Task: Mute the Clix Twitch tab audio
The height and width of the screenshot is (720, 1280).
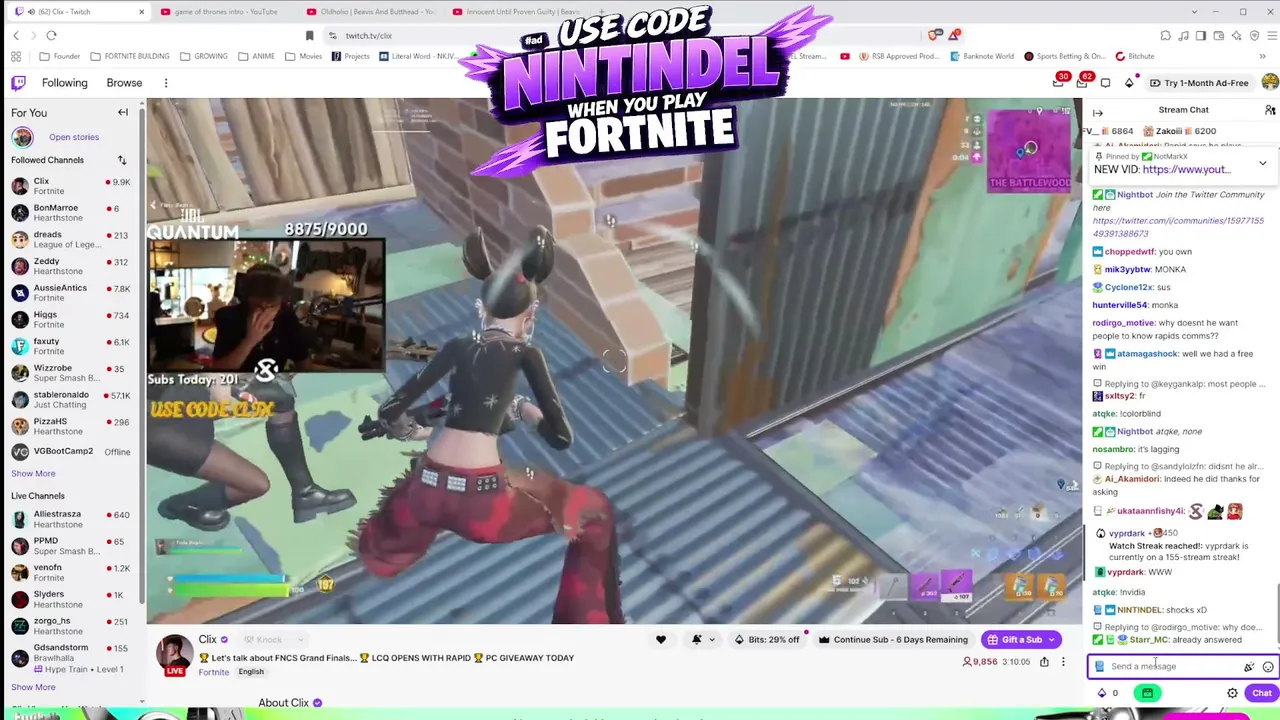Action: point(32,12)
